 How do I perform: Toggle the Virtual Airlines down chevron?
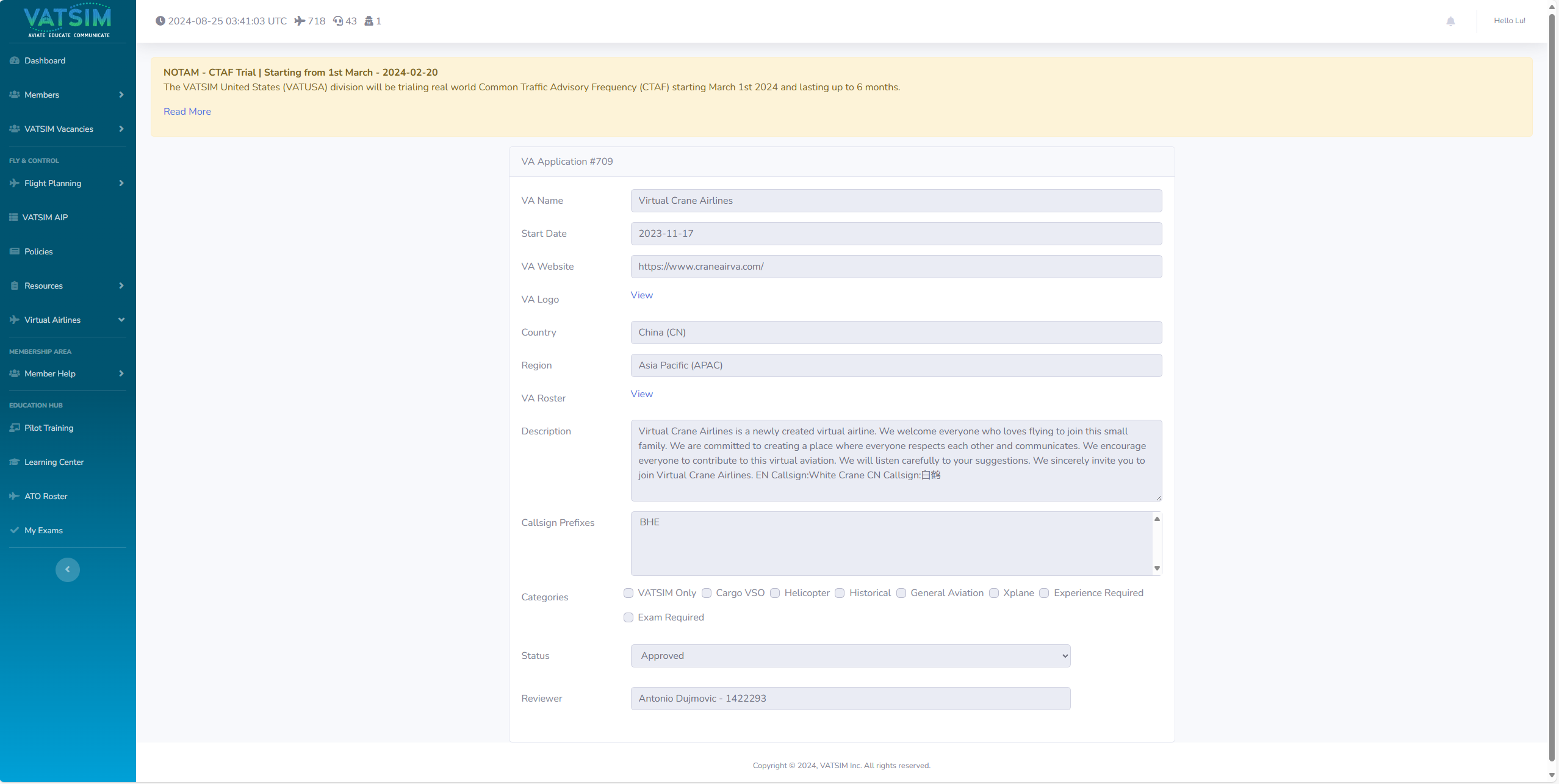pos(121,320)
